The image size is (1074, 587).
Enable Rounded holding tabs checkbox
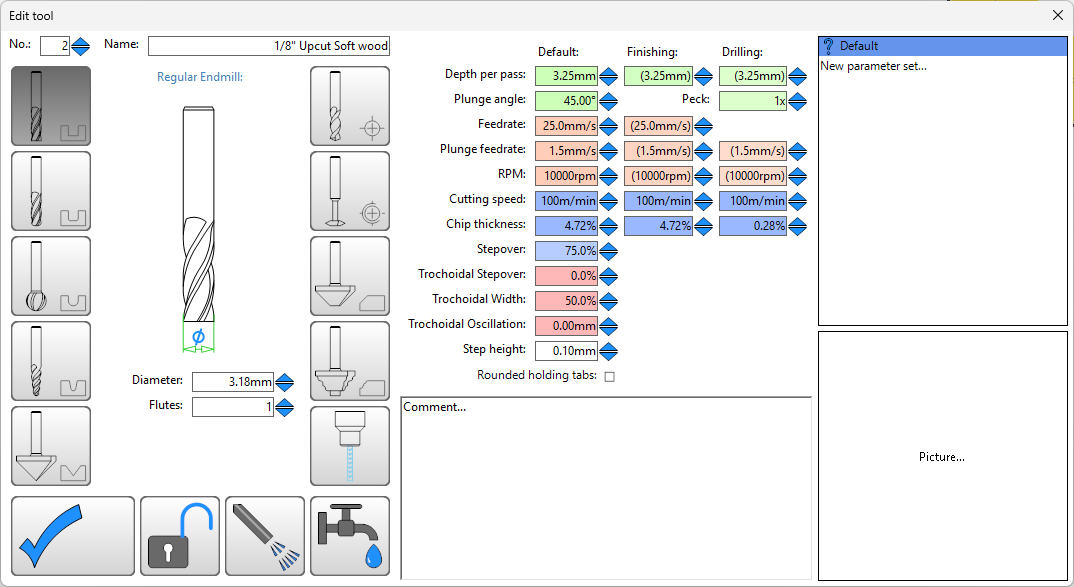point(610,377)
